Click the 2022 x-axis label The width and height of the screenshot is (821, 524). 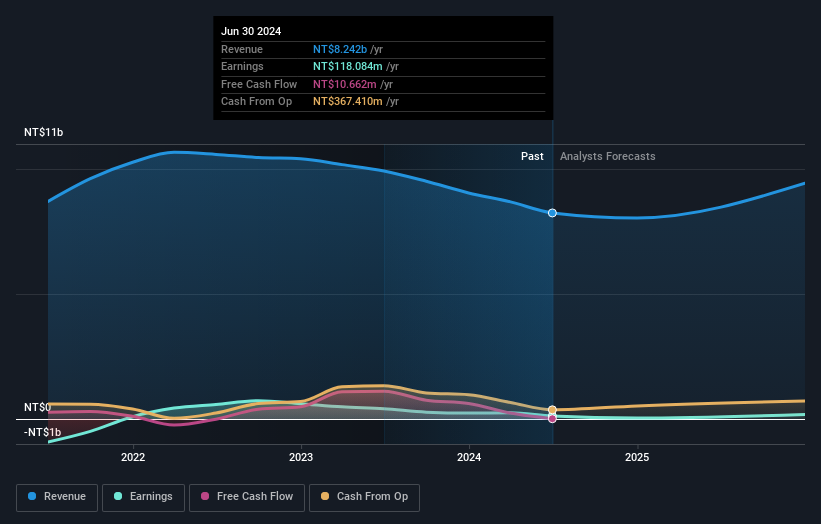click(x=133, y=458)
